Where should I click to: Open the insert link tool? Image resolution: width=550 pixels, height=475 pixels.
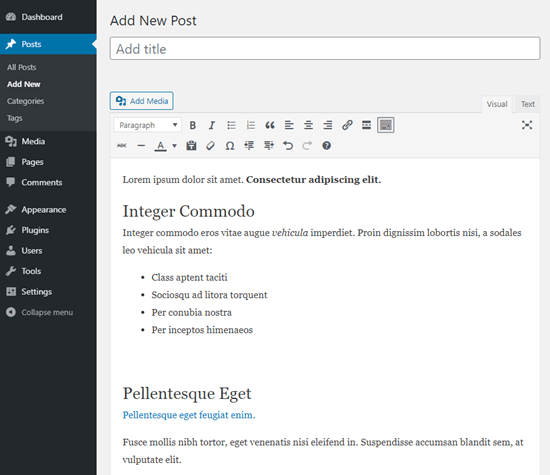click(347, 125)
